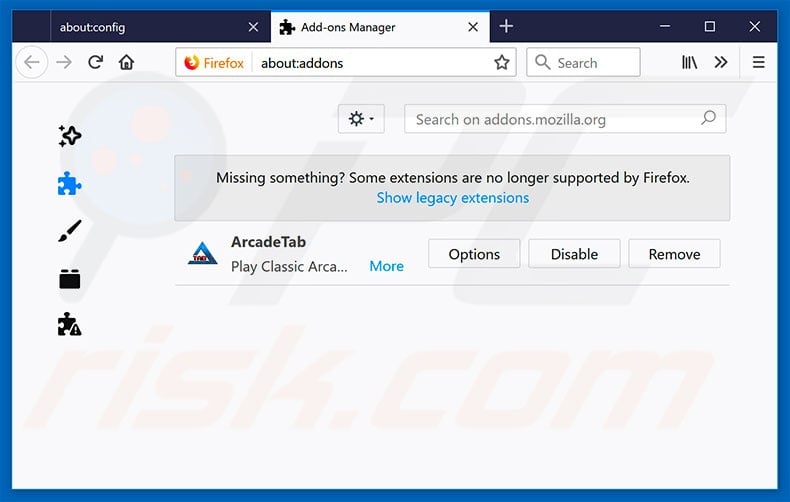790x502 pixels.
Task: Expand the toolbar overflow chevron
Action: pyautogui.click(x=721, y=62)
